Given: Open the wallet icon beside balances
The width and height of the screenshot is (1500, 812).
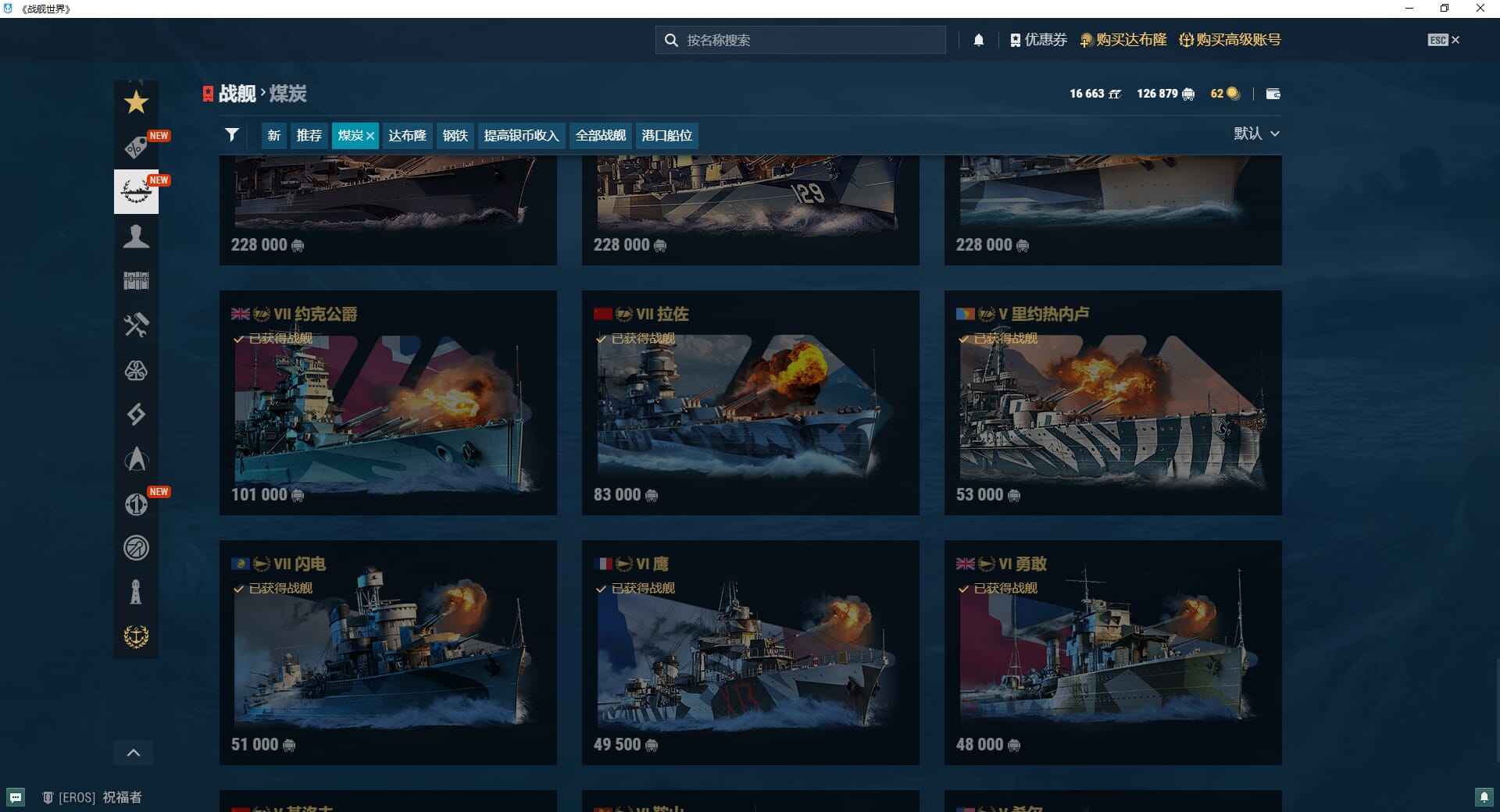Looking at the screenshot, I should tap(1273, 94).
